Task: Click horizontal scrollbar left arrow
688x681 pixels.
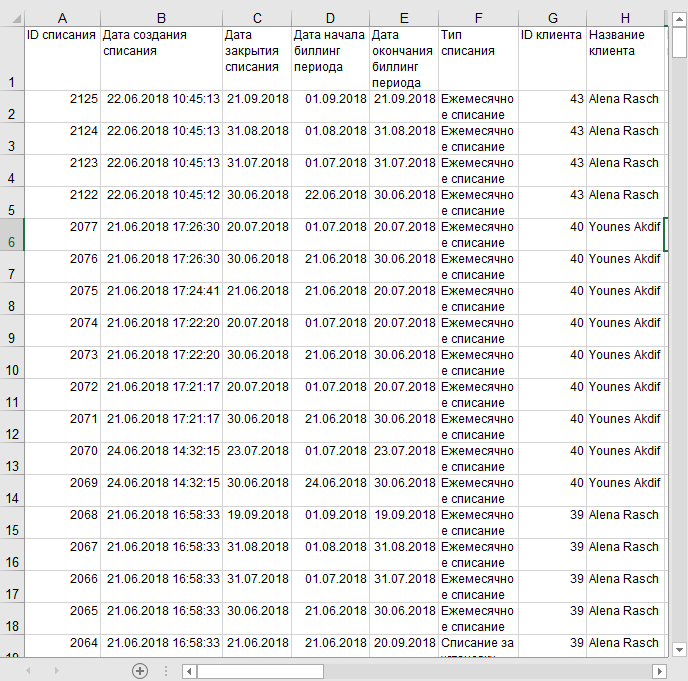Action: coord(189,671)
